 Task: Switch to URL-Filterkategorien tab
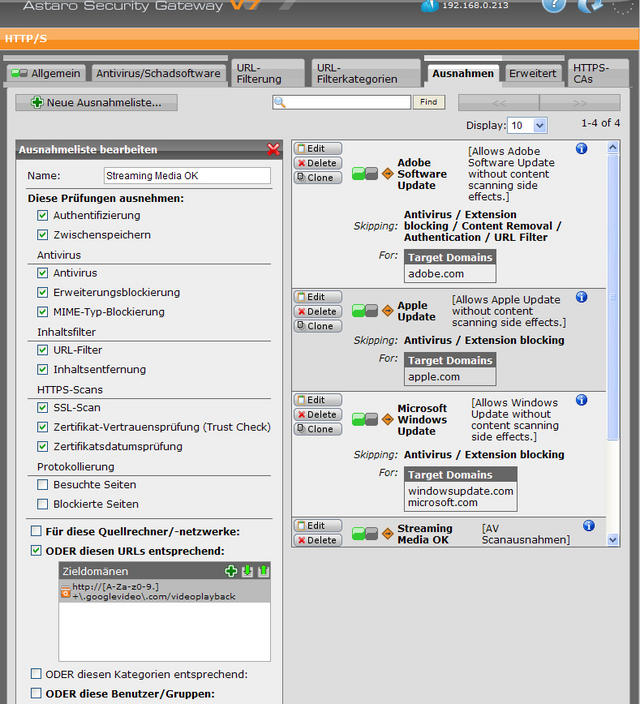coord(365,73)
